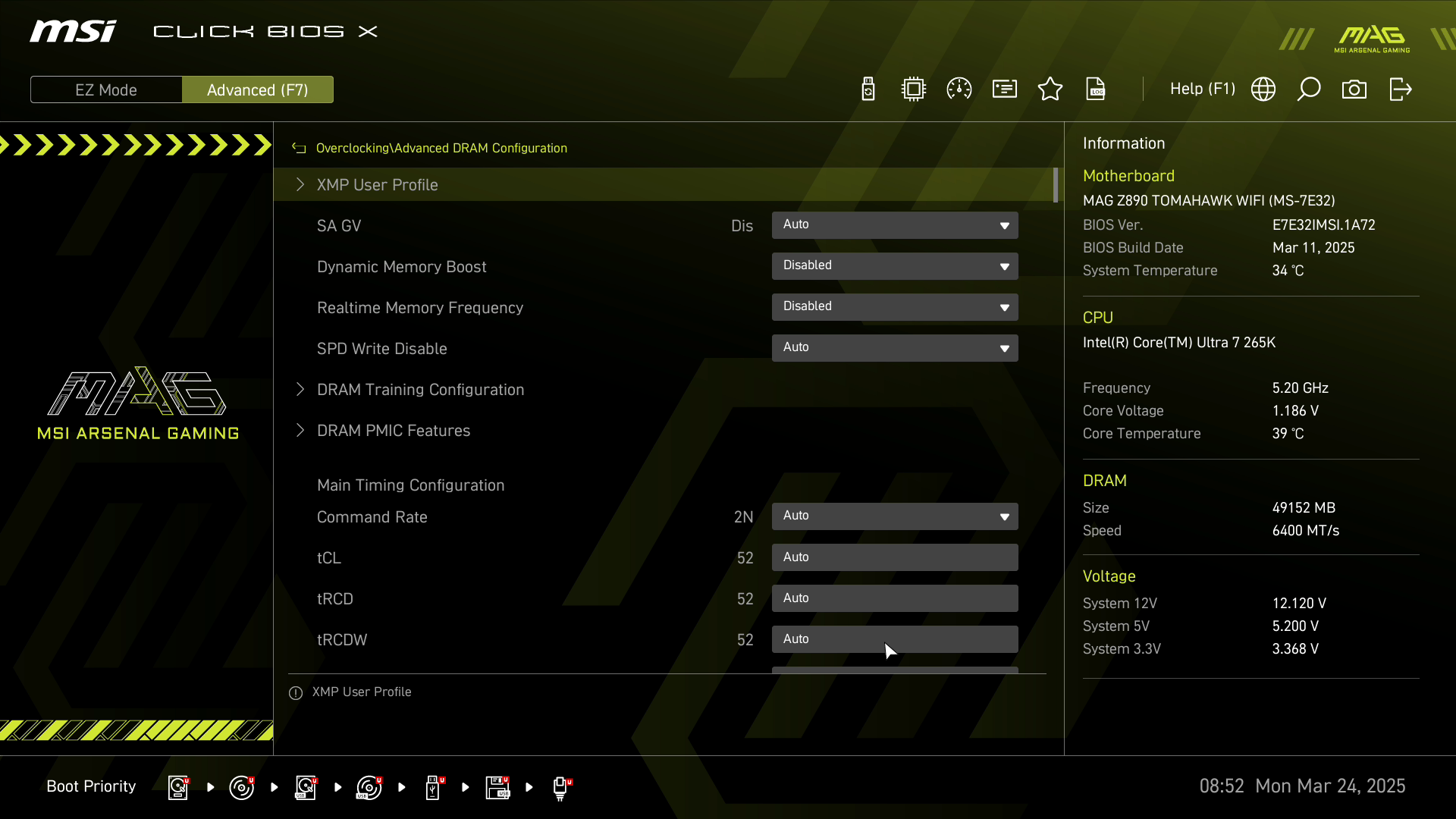Screen dimensions: 1456x819
Task: Open the search magnifier icon
Action: coord(1309,89)
